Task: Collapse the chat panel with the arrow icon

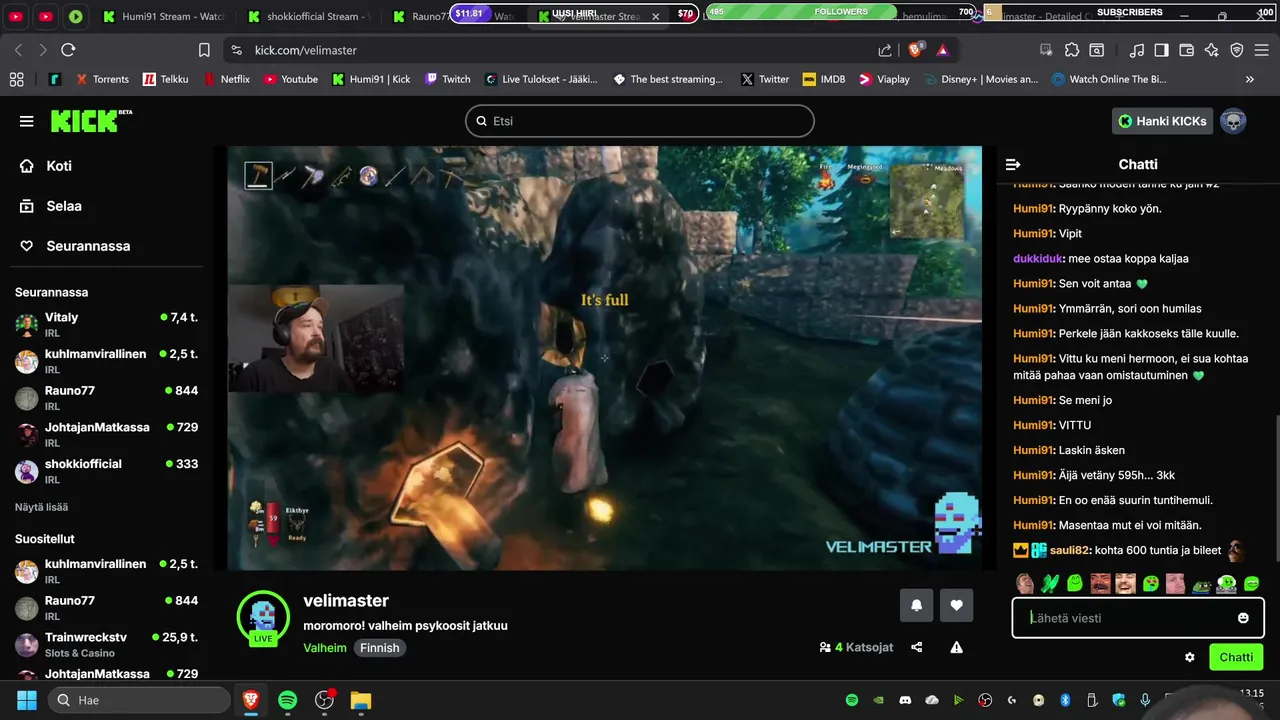Action: tap(1013, 164)
